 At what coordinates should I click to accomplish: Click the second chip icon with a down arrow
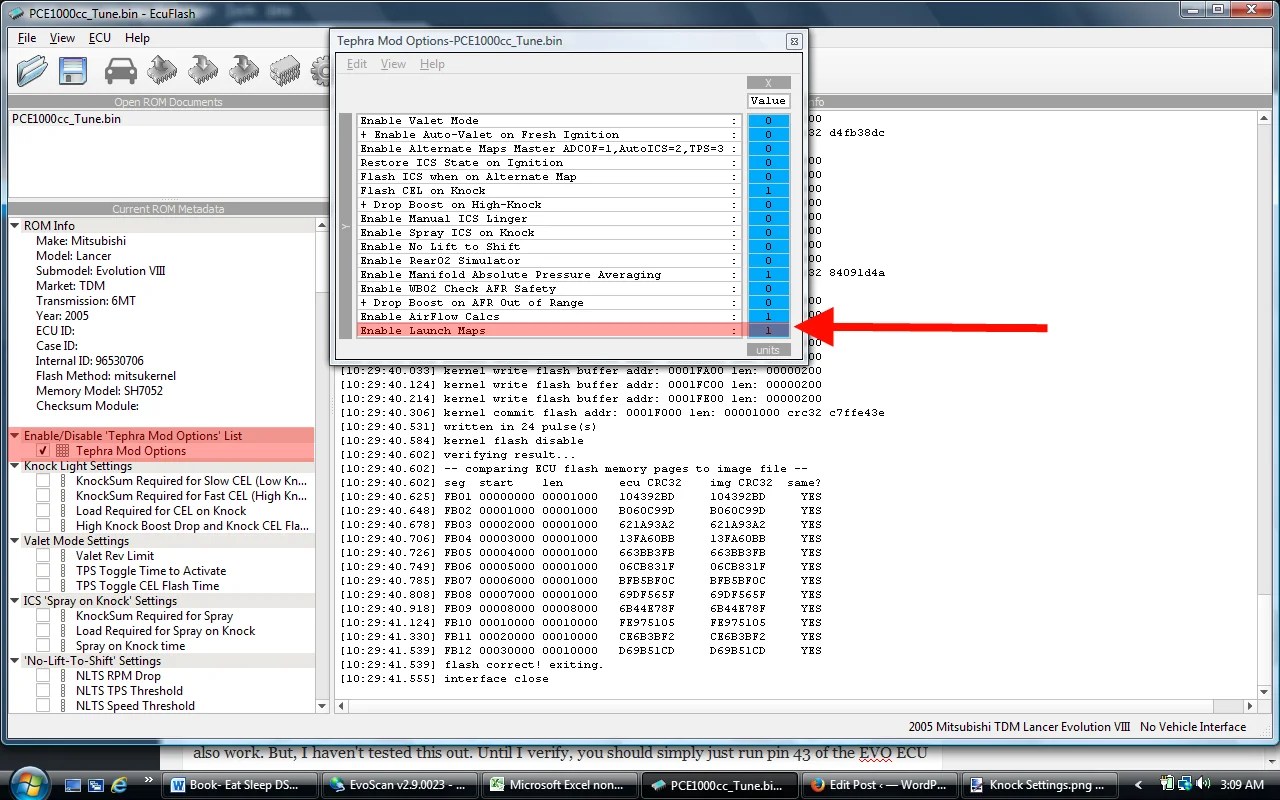coord(244,70)
